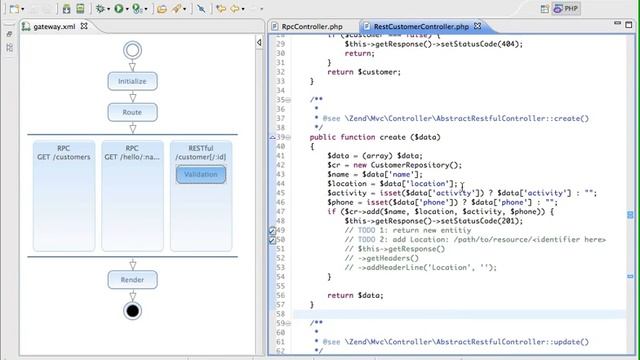Click the "public function create ($data)" line
640x360 pixels.
[375, 137]
